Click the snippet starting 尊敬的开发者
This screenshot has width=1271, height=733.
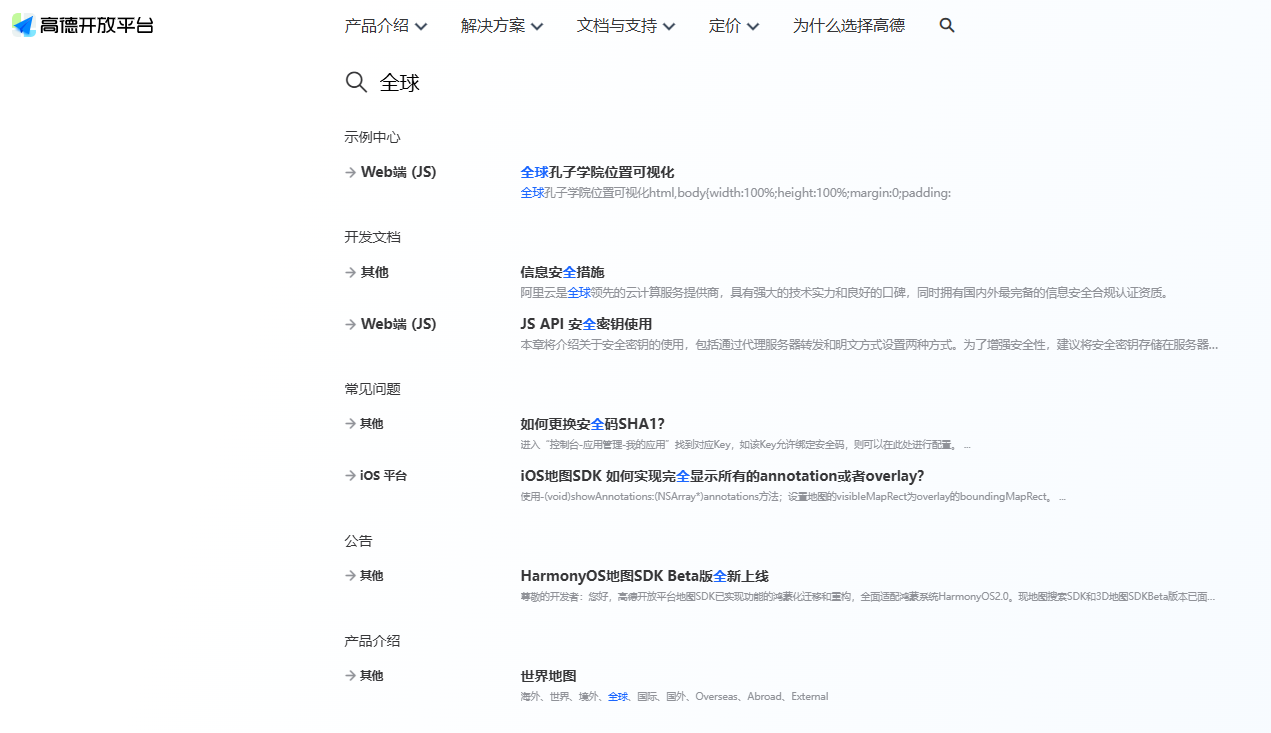click(x=868, y=597)
